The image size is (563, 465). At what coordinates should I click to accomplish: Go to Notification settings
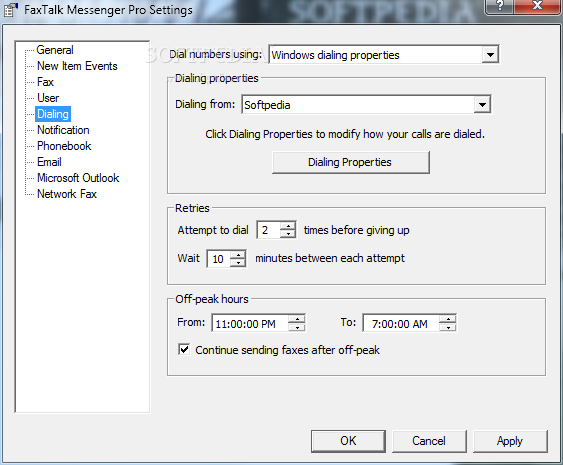(x=63, y=130)
